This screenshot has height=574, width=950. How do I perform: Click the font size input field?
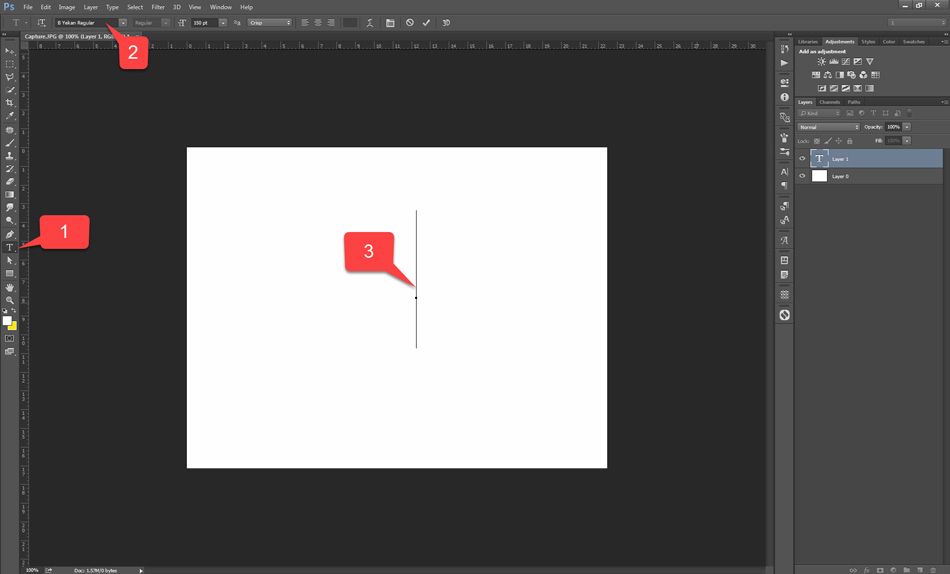[204, 22]
